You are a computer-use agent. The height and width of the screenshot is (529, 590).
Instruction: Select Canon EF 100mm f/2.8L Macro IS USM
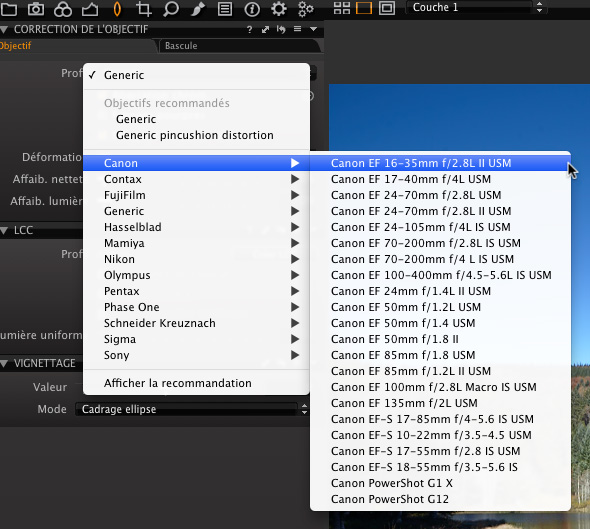coord(440,387)
